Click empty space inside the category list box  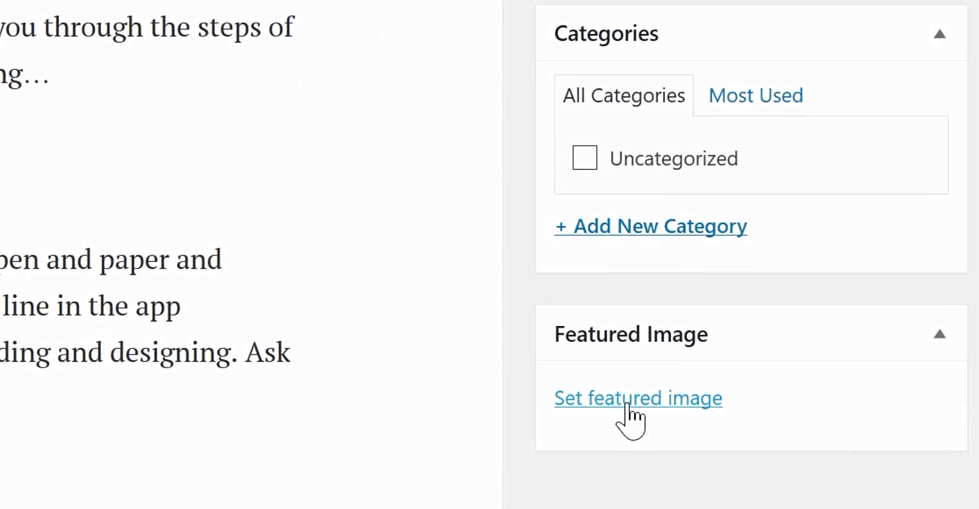(843, 159)
